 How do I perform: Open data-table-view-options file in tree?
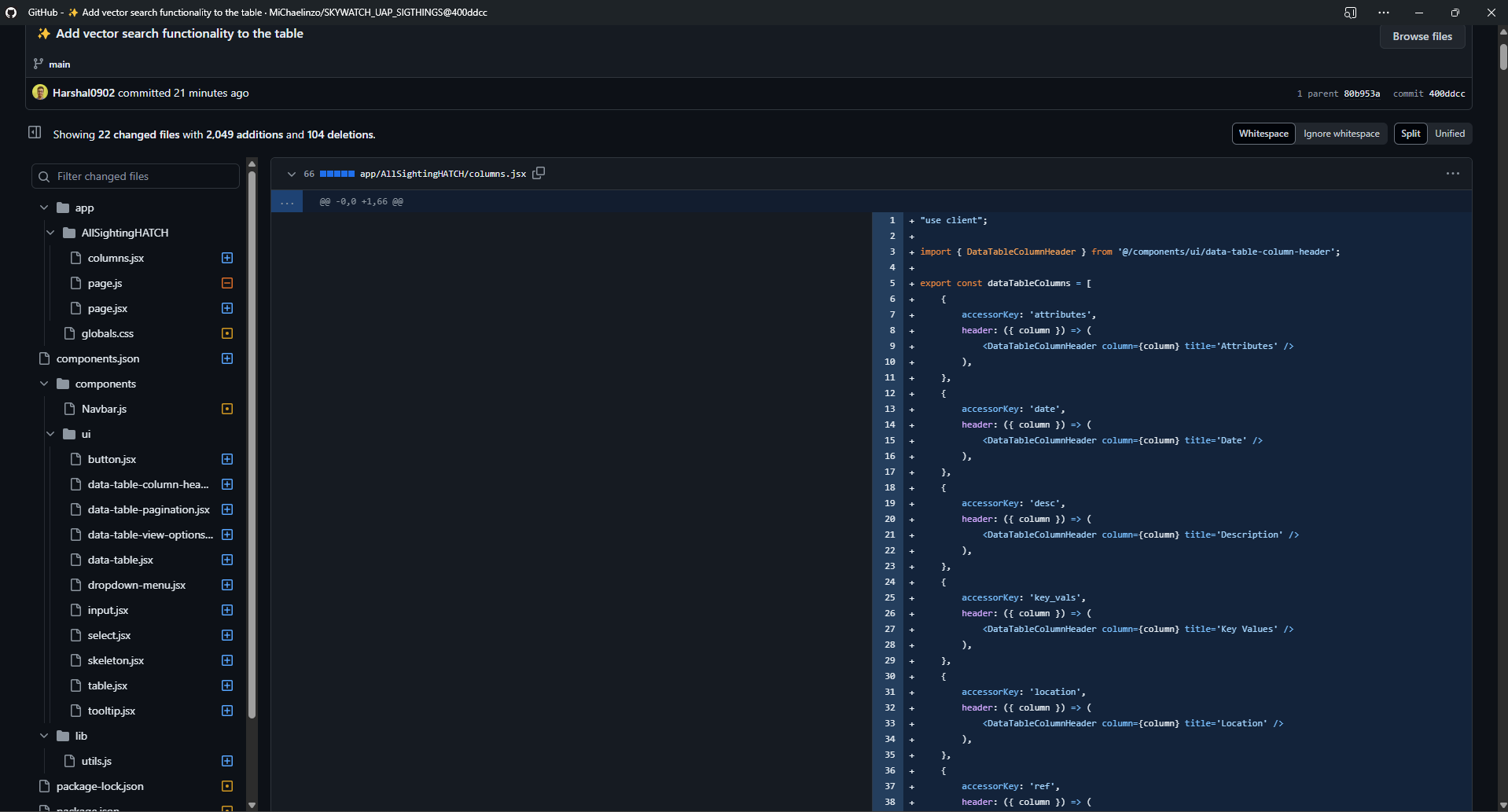150,535
